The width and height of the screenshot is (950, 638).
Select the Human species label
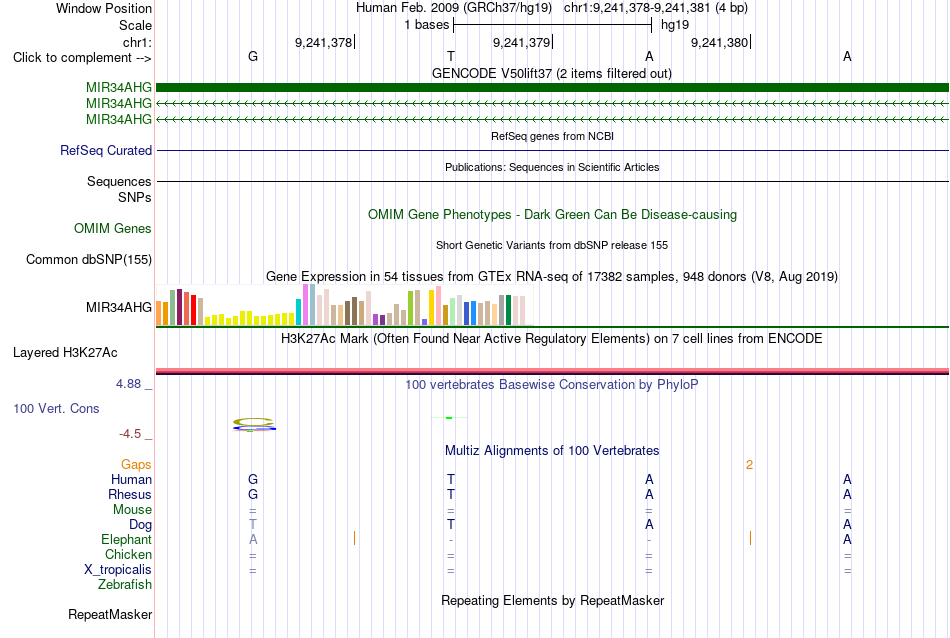click(x=131, y=479)
